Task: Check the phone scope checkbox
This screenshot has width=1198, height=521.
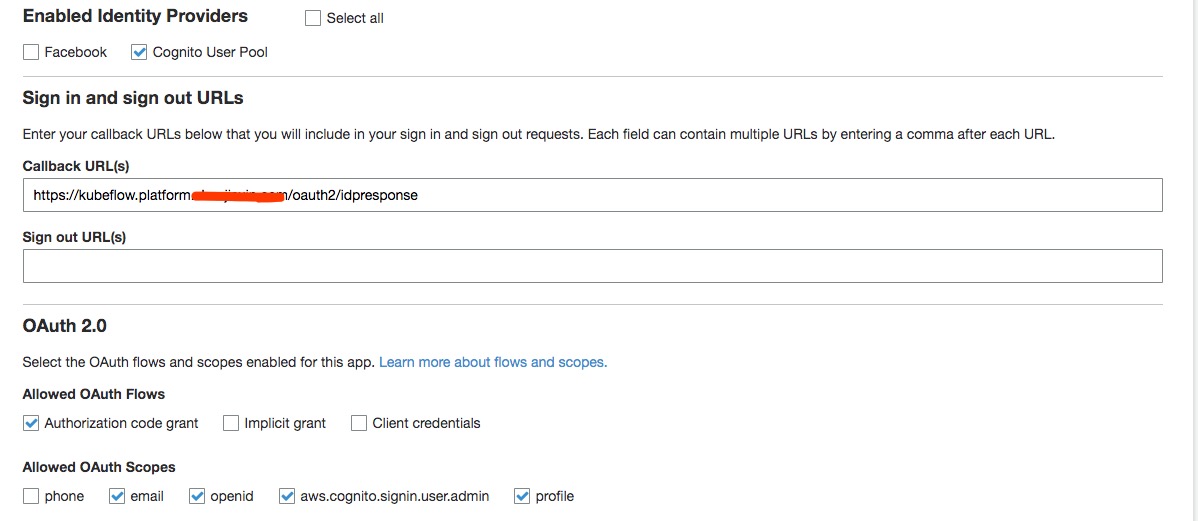Action: 31,497
